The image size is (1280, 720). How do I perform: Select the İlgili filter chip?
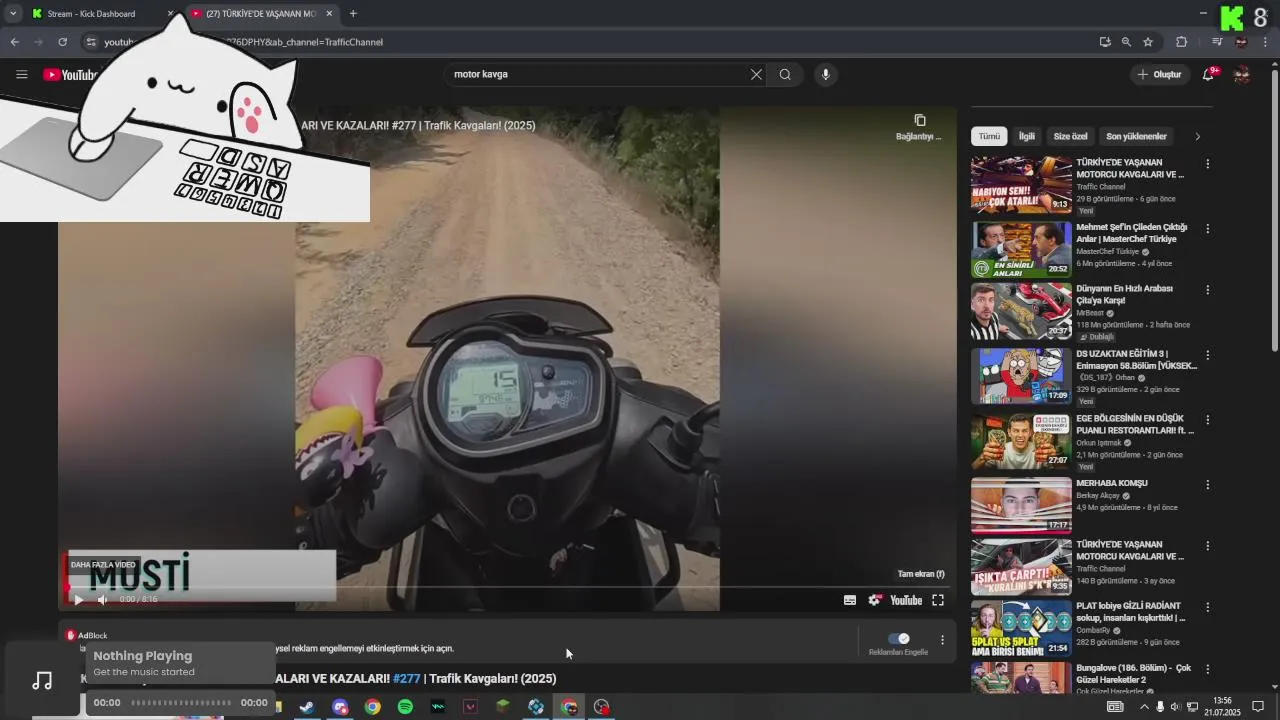[x=1027, y=136]
